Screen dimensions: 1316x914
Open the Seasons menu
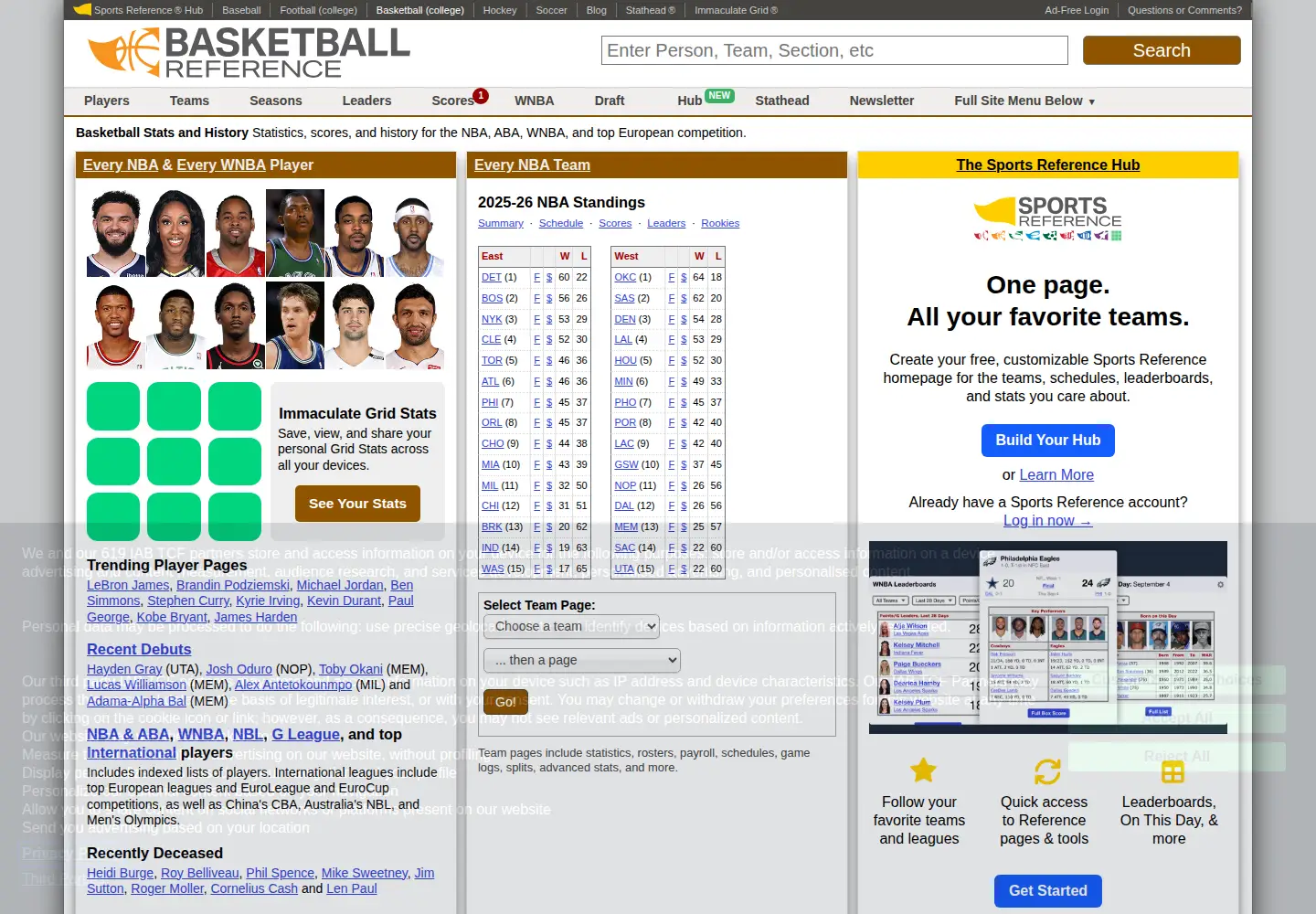click(x=275, y=101)
